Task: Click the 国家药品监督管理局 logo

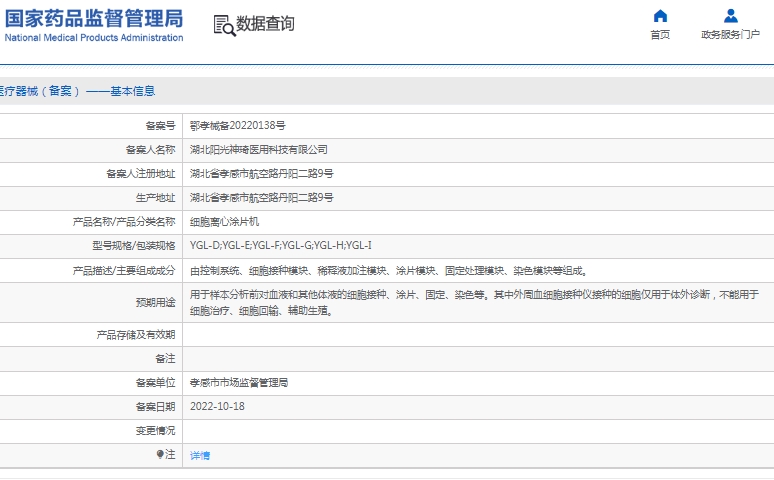Action: point(94,18)
